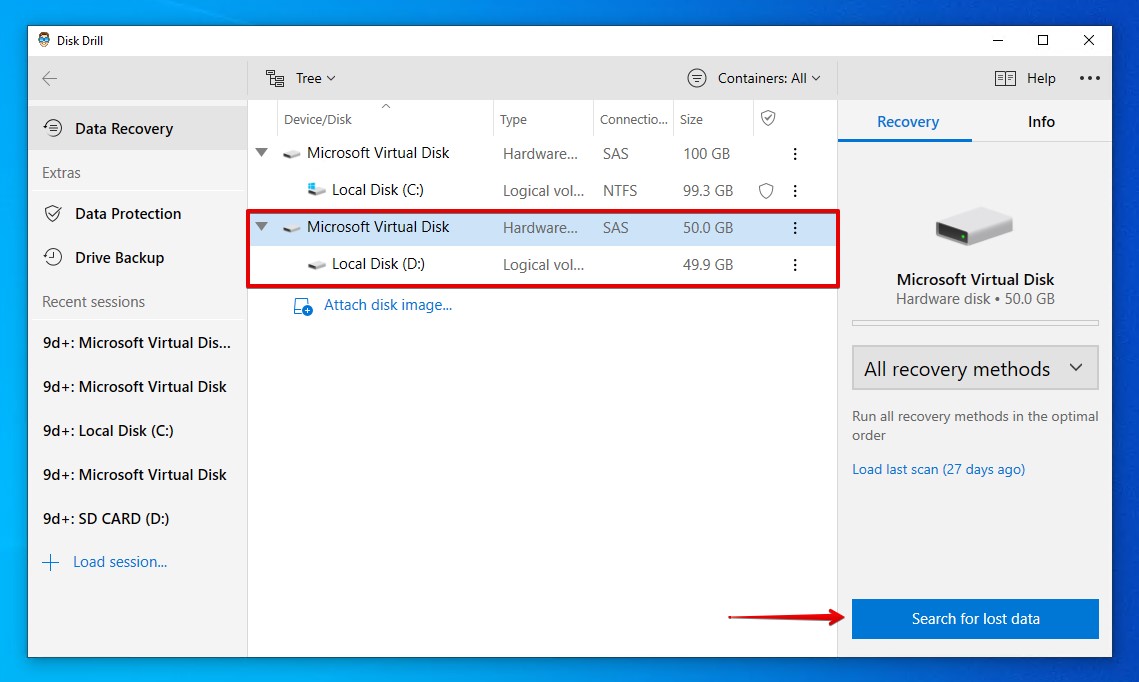1139x682 pixels.
Task: Open recent session 9d+: SD CARD (D:)
Action: [106, 519]
